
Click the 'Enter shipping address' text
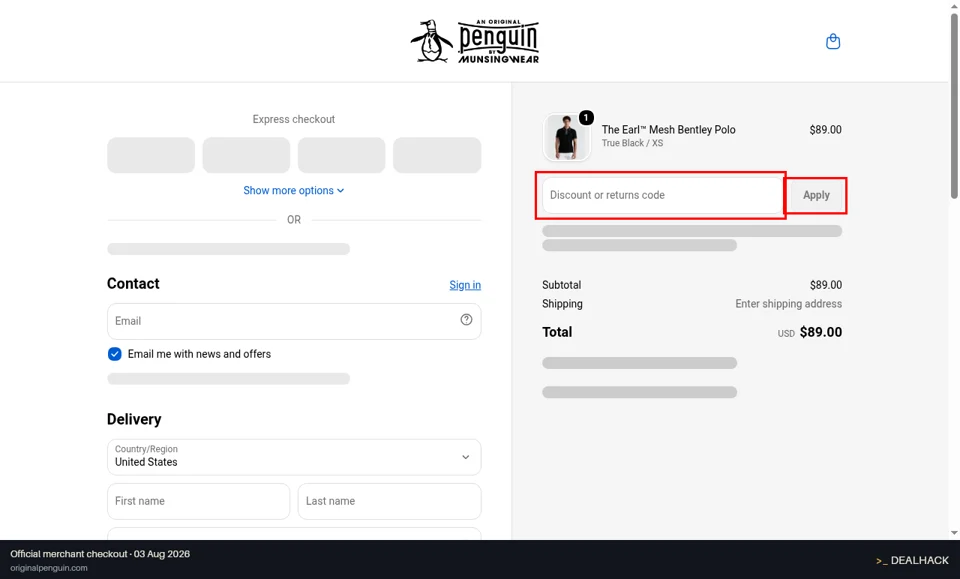[x=788, y=304]
